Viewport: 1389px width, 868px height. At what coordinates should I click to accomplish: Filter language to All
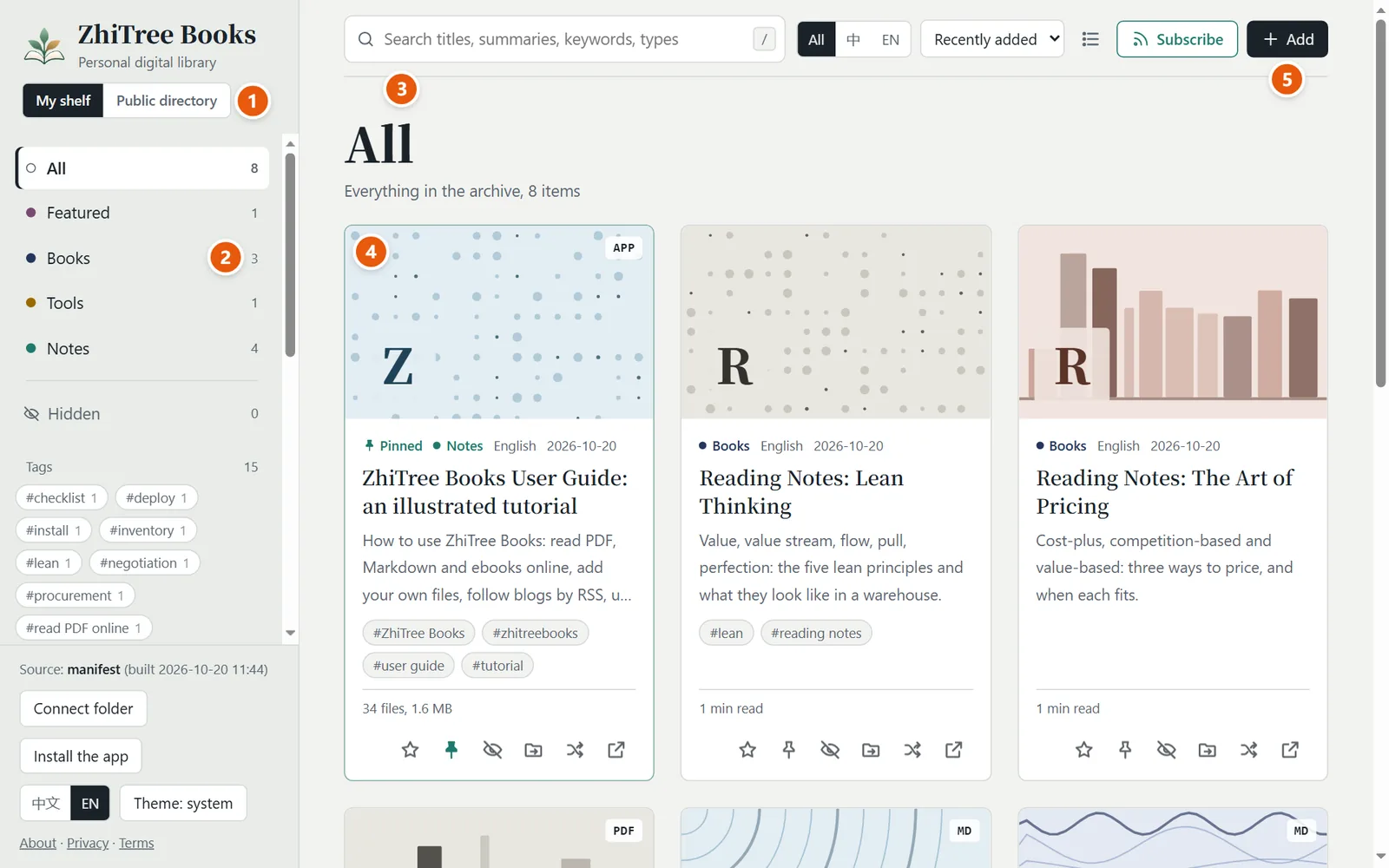pos(816,39)
